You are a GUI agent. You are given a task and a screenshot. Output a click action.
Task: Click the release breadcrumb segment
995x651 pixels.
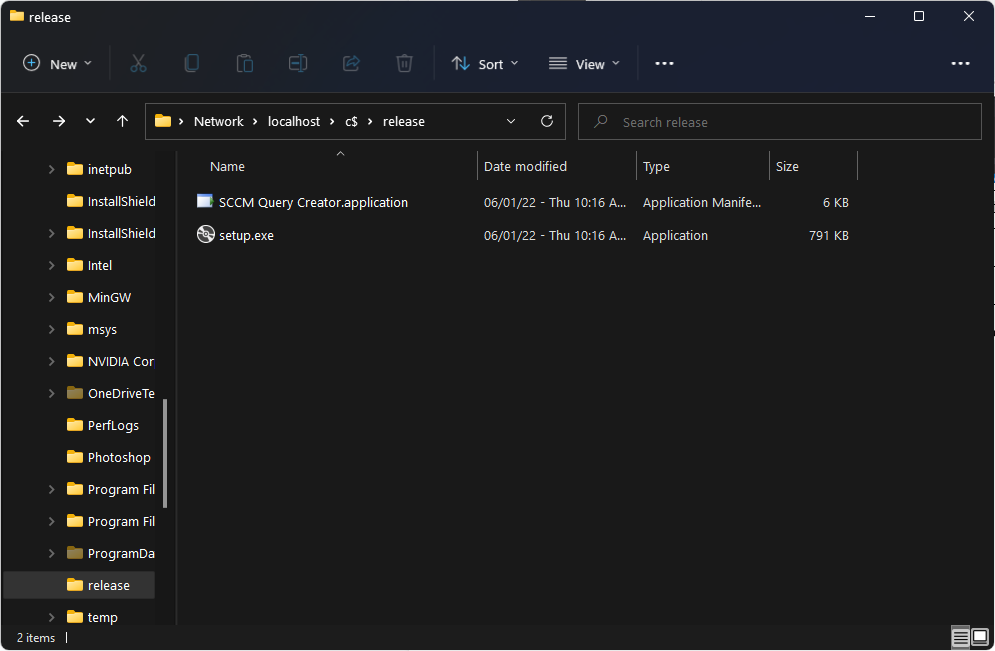[404, 121]
